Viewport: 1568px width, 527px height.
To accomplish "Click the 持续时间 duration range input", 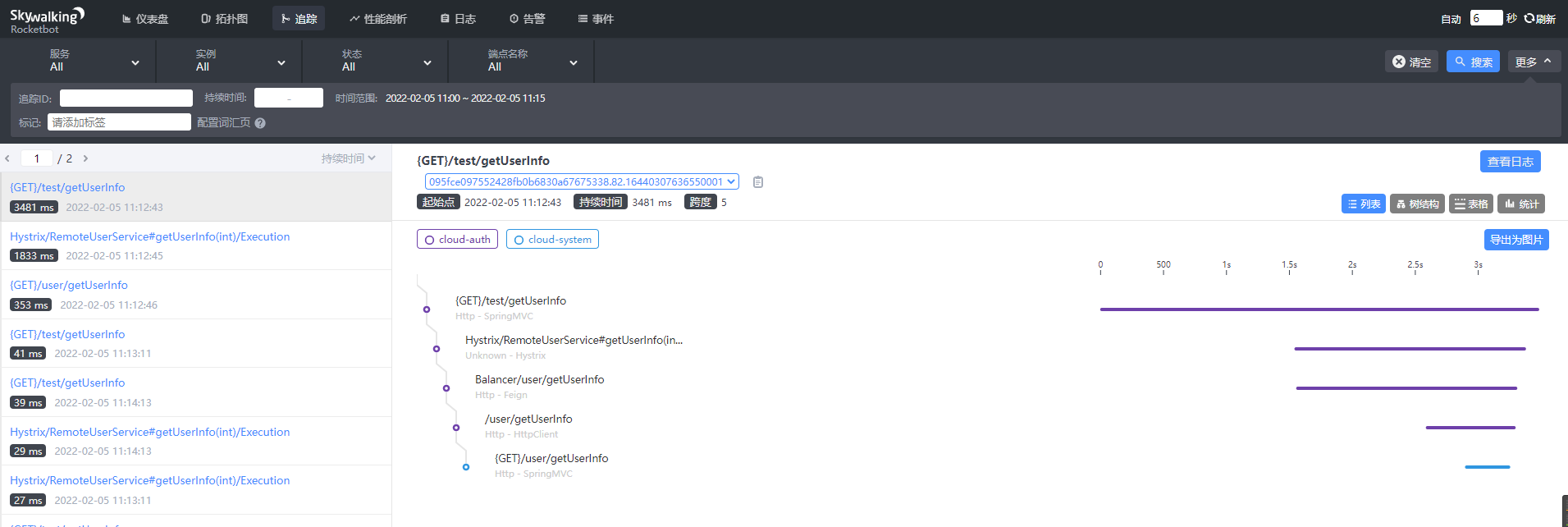I will 289,98.
